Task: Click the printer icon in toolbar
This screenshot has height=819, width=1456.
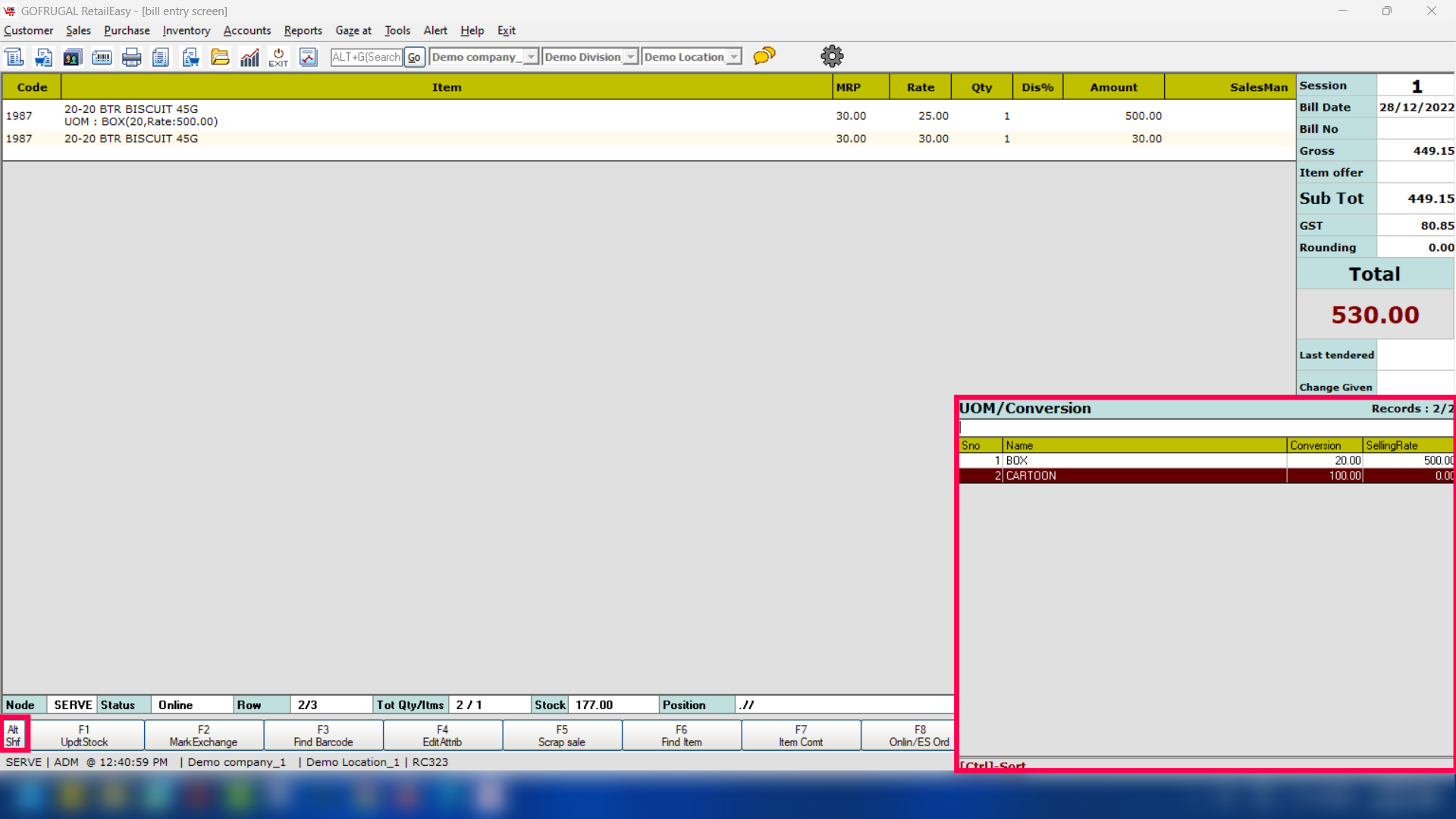Action: click(131, 57)
